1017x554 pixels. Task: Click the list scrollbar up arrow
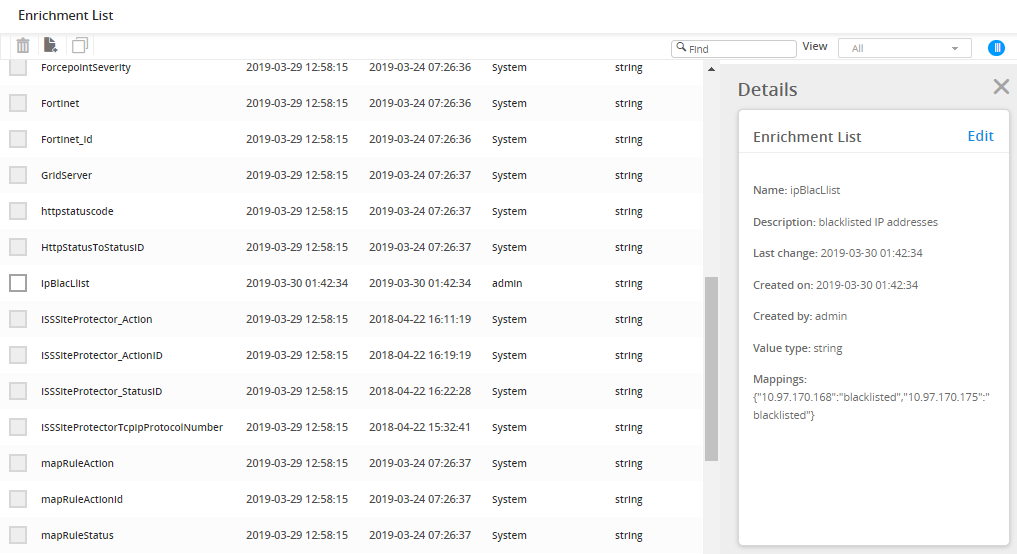(712, 69)
